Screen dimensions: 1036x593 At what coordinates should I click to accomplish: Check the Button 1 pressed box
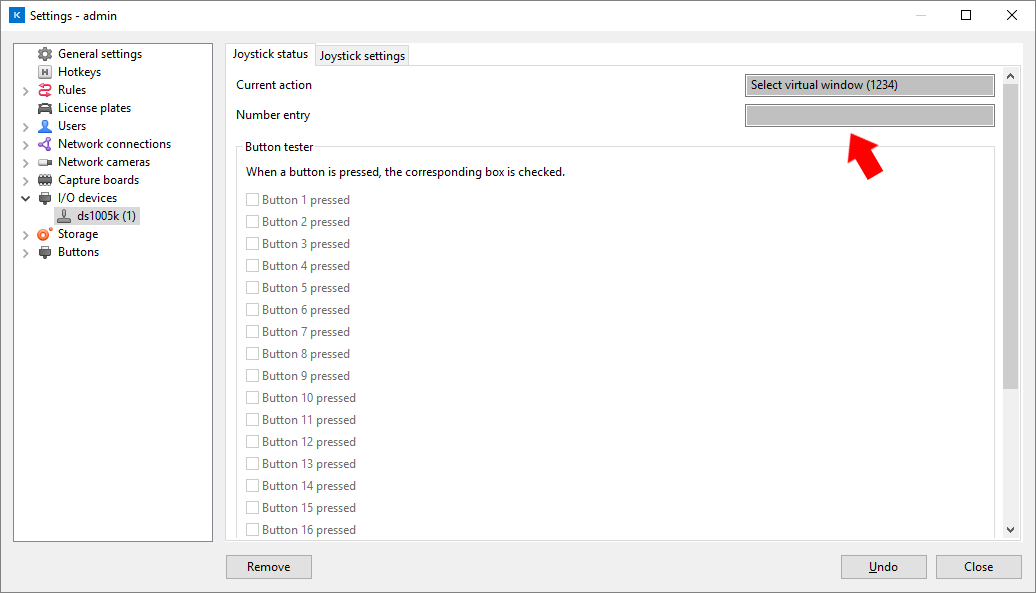(252, 199)
